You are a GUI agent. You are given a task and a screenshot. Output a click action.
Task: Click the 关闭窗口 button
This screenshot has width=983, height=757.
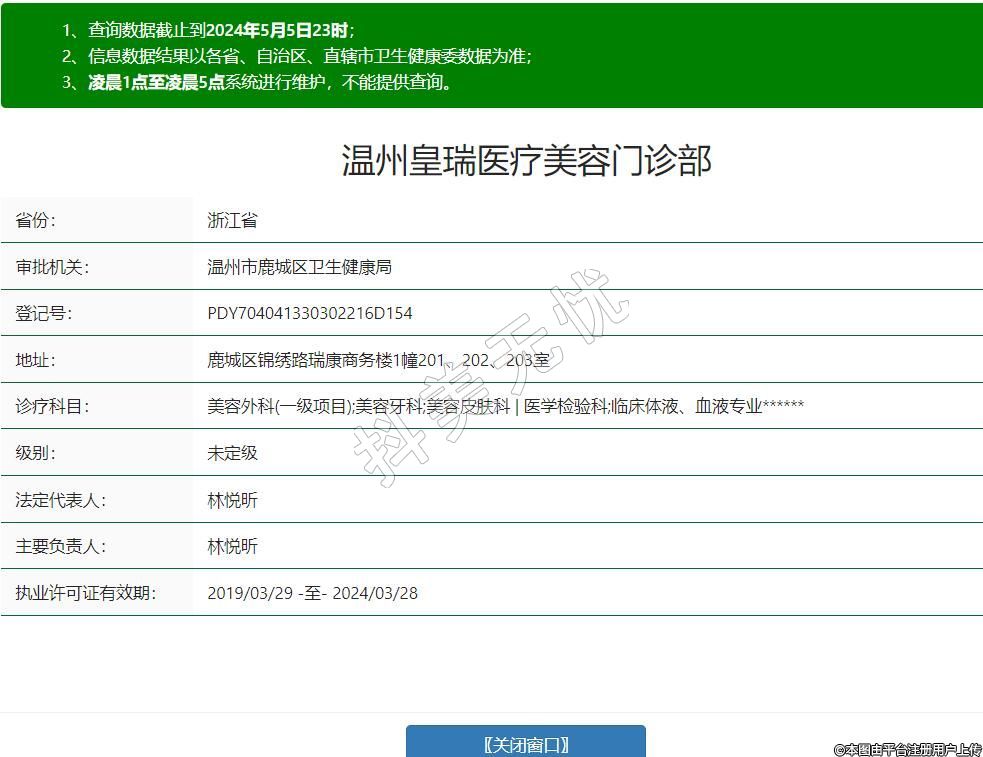pyautogui.click(x=525, y=744)
